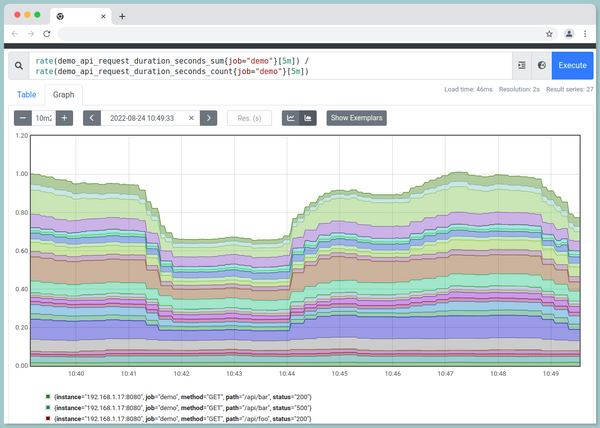Advance to next end time
The width and height of the screenshot is (600, 428).
coord(208,118)
